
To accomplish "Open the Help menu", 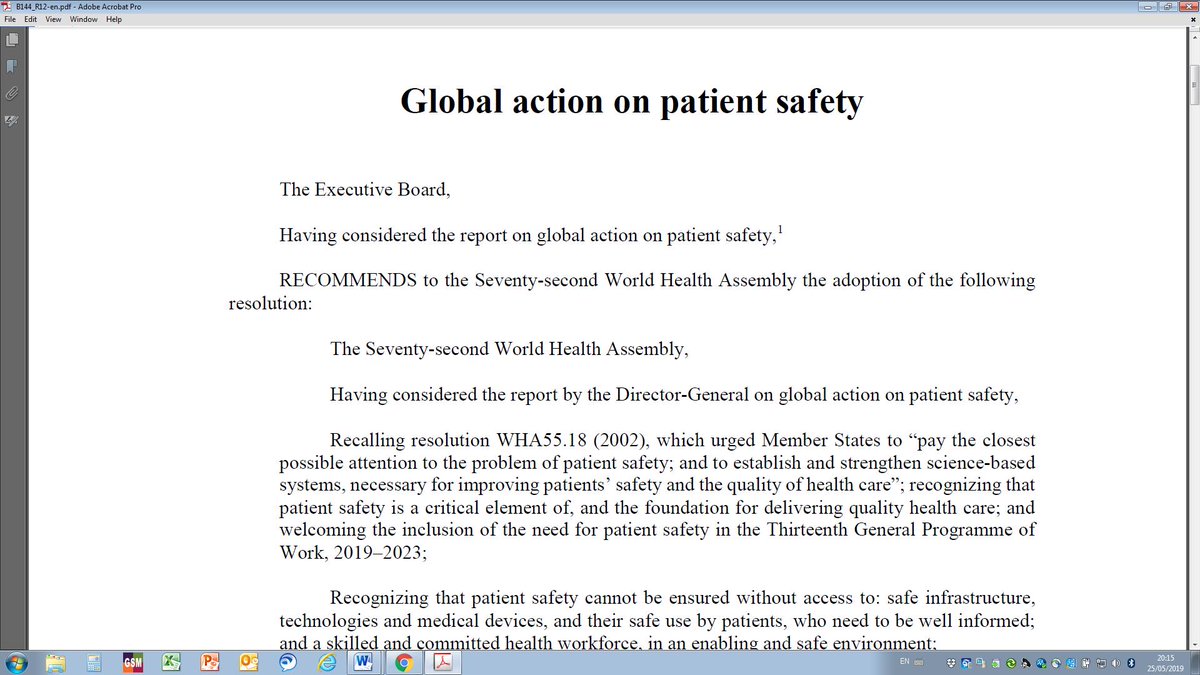I will pyautogui.click(x=114, y=19).
